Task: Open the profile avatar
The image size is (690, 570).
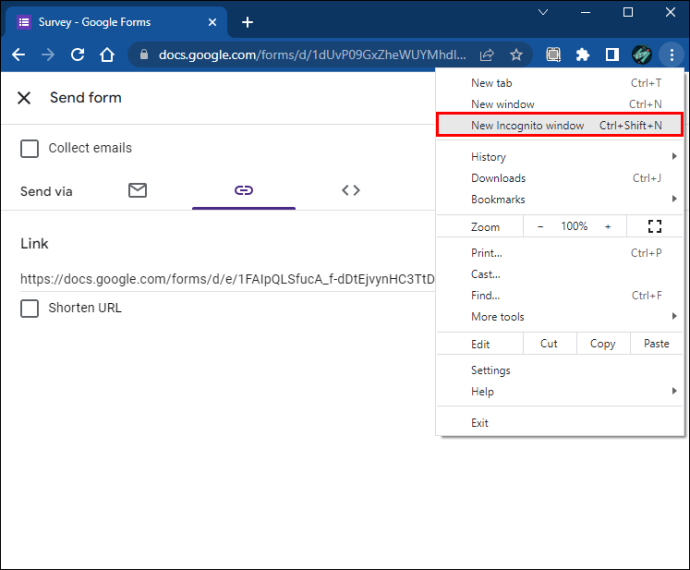Action: [642, 55]
